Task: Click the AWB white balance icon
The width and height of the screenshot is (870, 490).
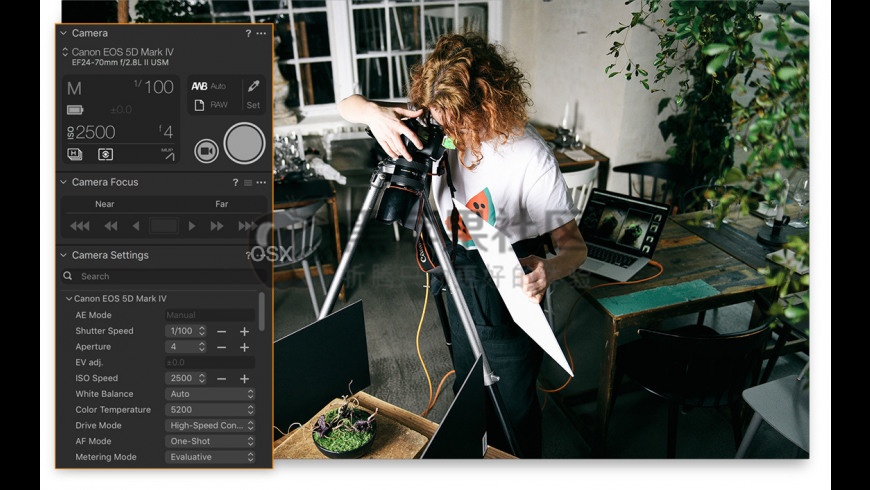Action: pos(199,86)
